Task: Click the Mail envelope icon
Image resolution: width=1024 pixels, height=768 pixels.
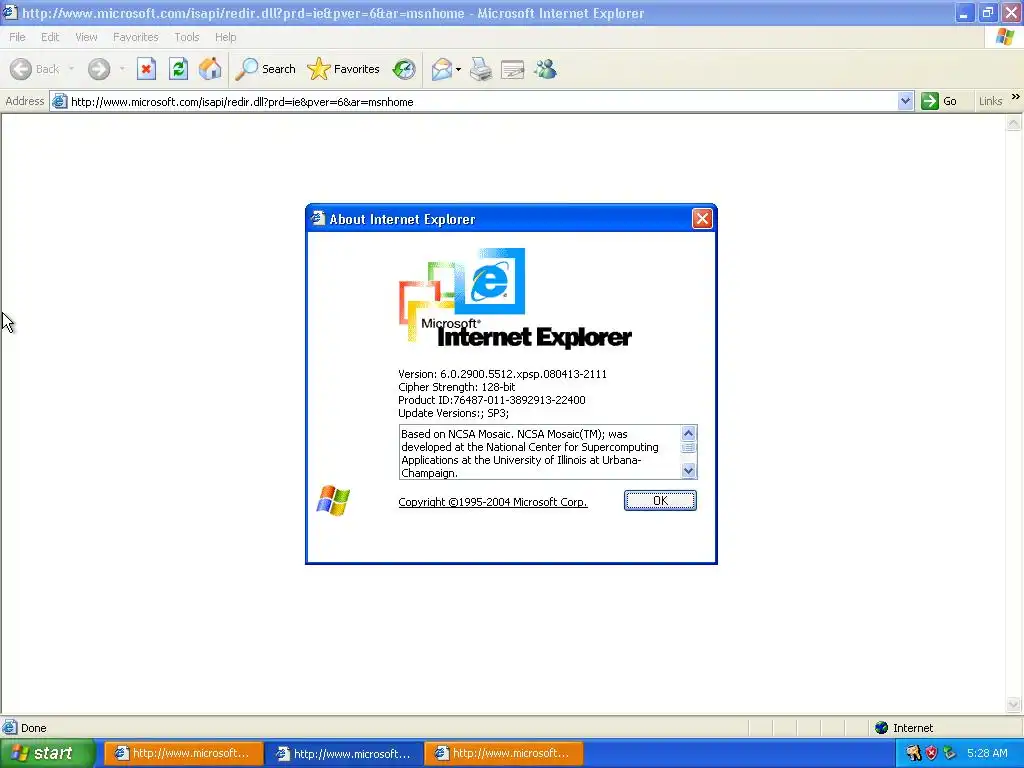Action: 442,69
